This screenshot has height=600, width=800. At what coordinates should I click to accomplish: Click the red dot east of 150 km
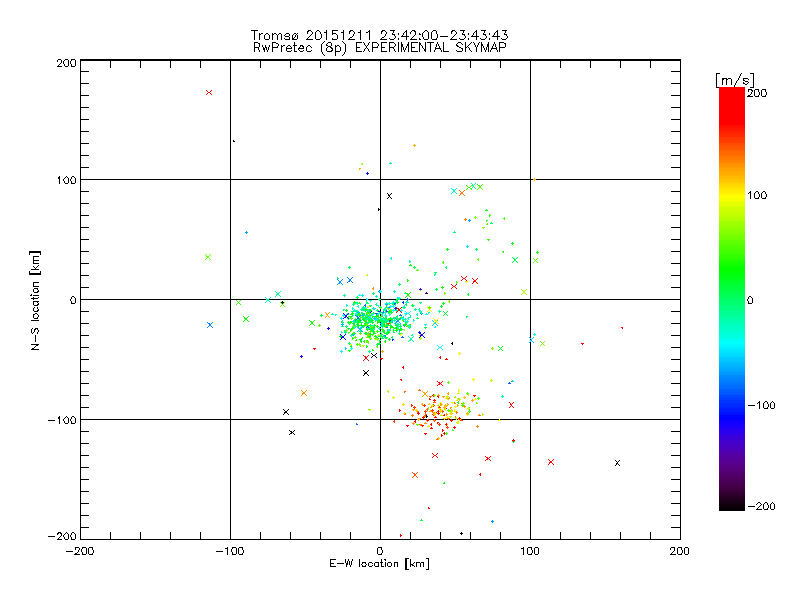[622, 328]
